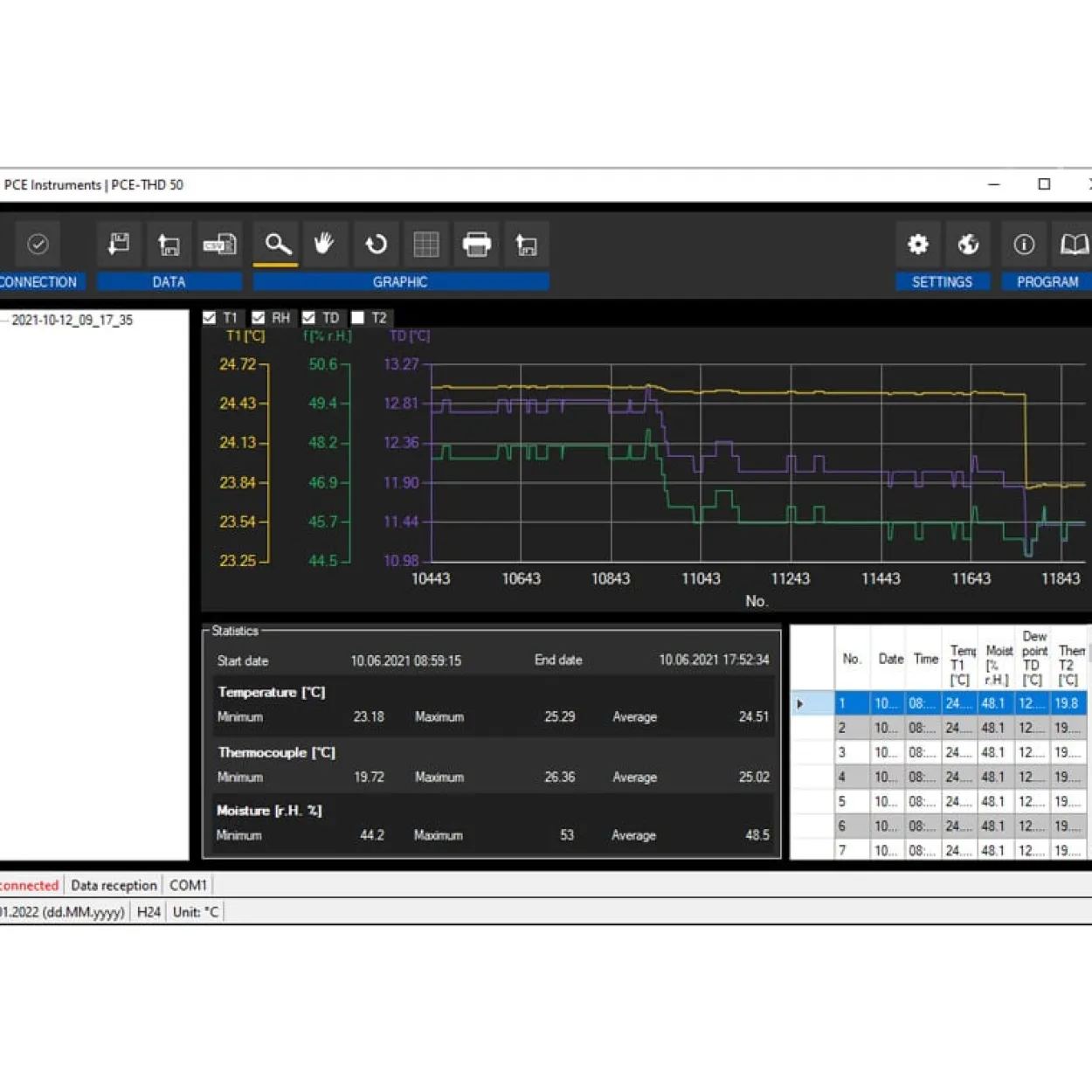Click the DATA group label

(169, 281)
